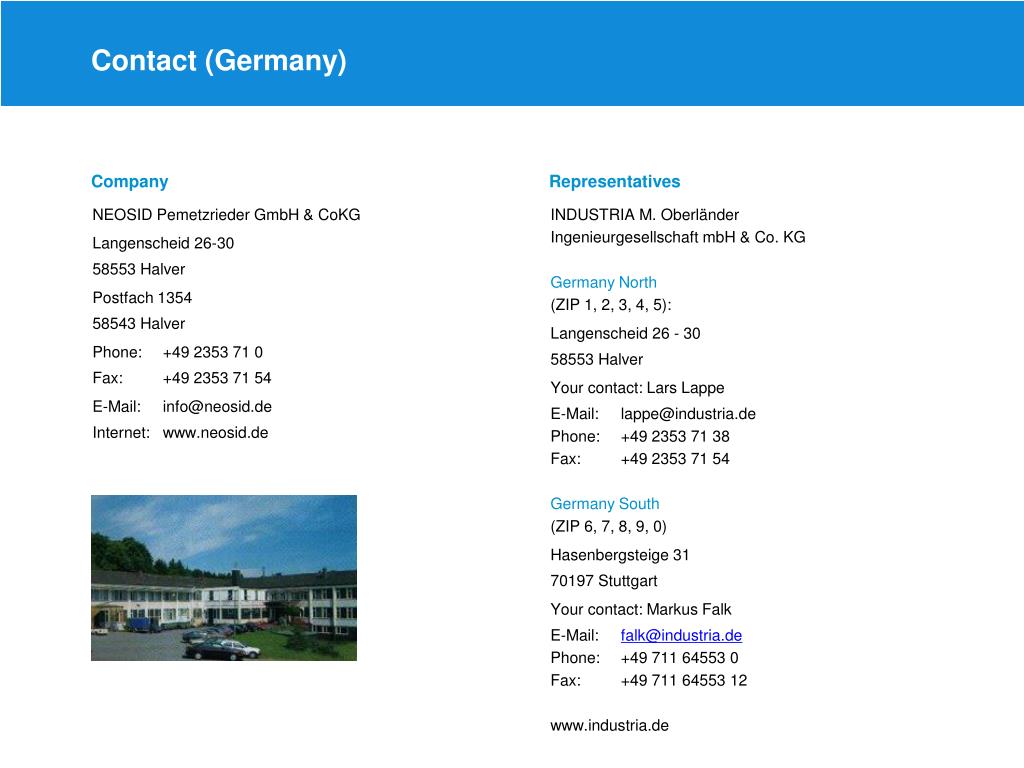Select the Contact (Germany) page title
1024x768 pixels.
pos(219,61)
